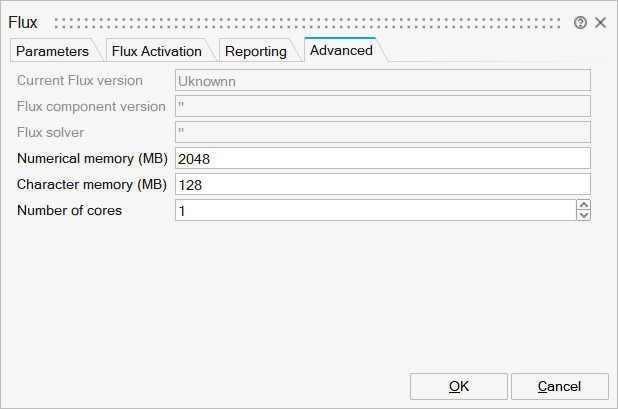Image resolution: width=618 pixels, height=409 pixels.
Task: Close the Flux dialog with X
Action: (600, 22)
